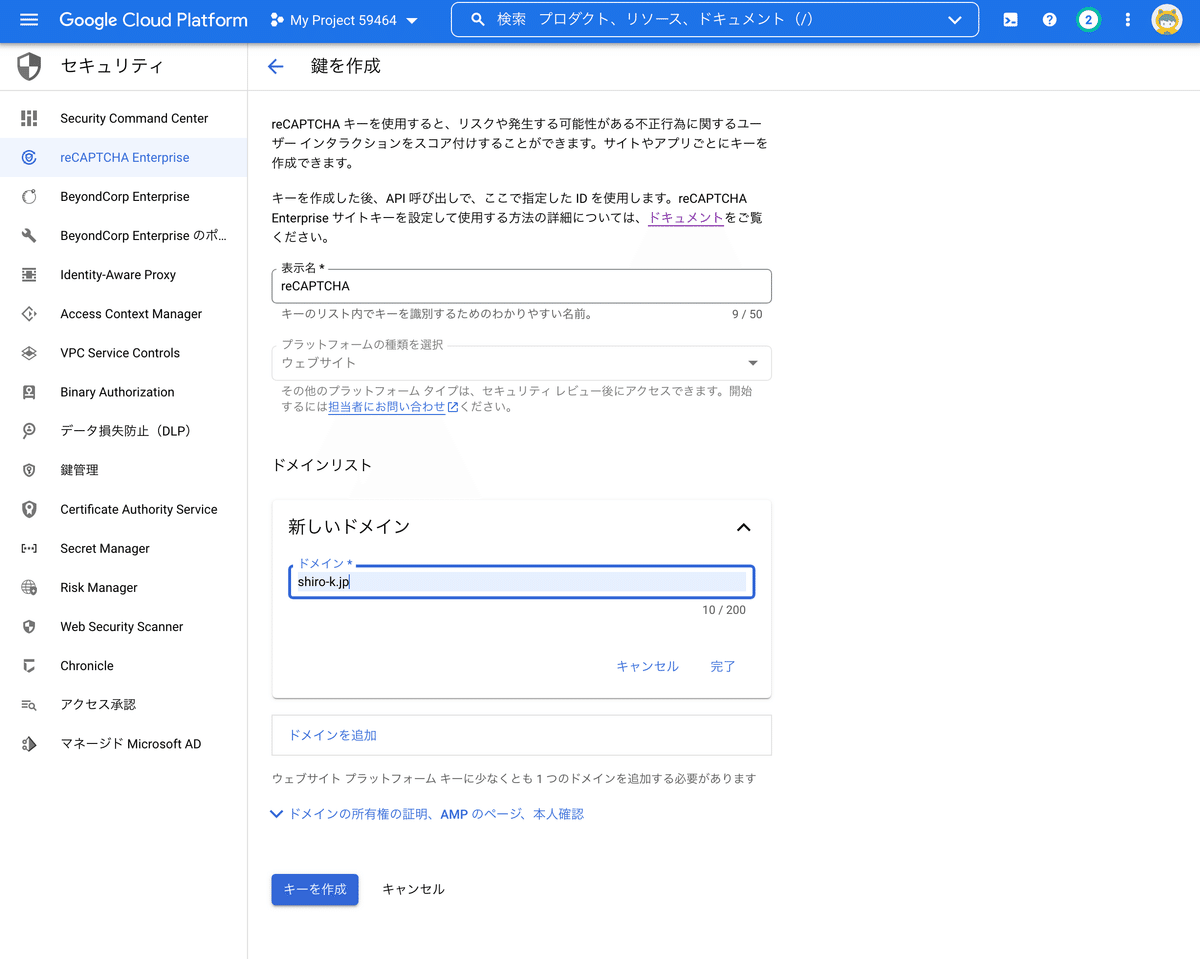Click the Binary Authorization icon
The width and height of the screenshot is (1200, 959).
(x=29, y=392)
